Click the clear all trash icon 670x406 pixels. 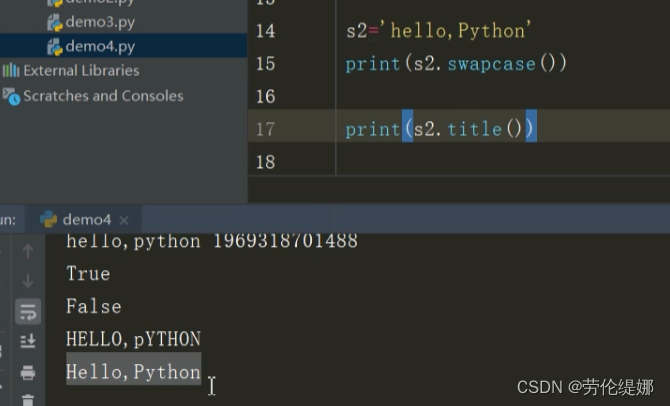[x=28, y=400]
